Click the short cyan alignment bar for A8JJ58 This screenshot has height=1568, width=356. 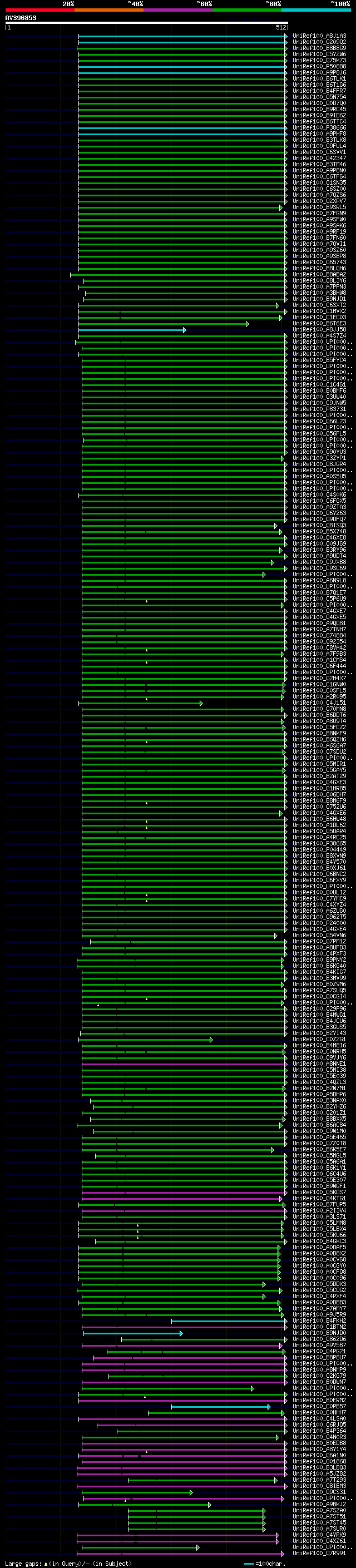click(131, 330)
